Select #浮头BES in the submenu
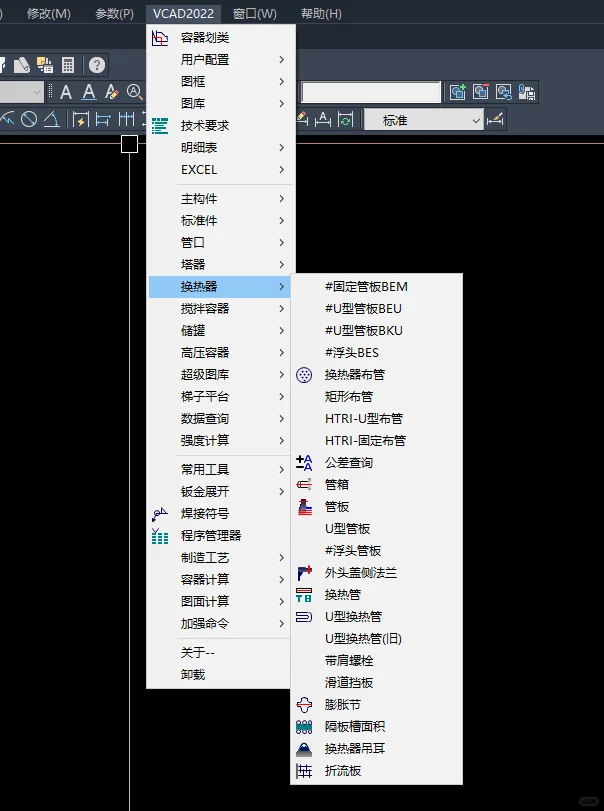 [x=376, y=353]
